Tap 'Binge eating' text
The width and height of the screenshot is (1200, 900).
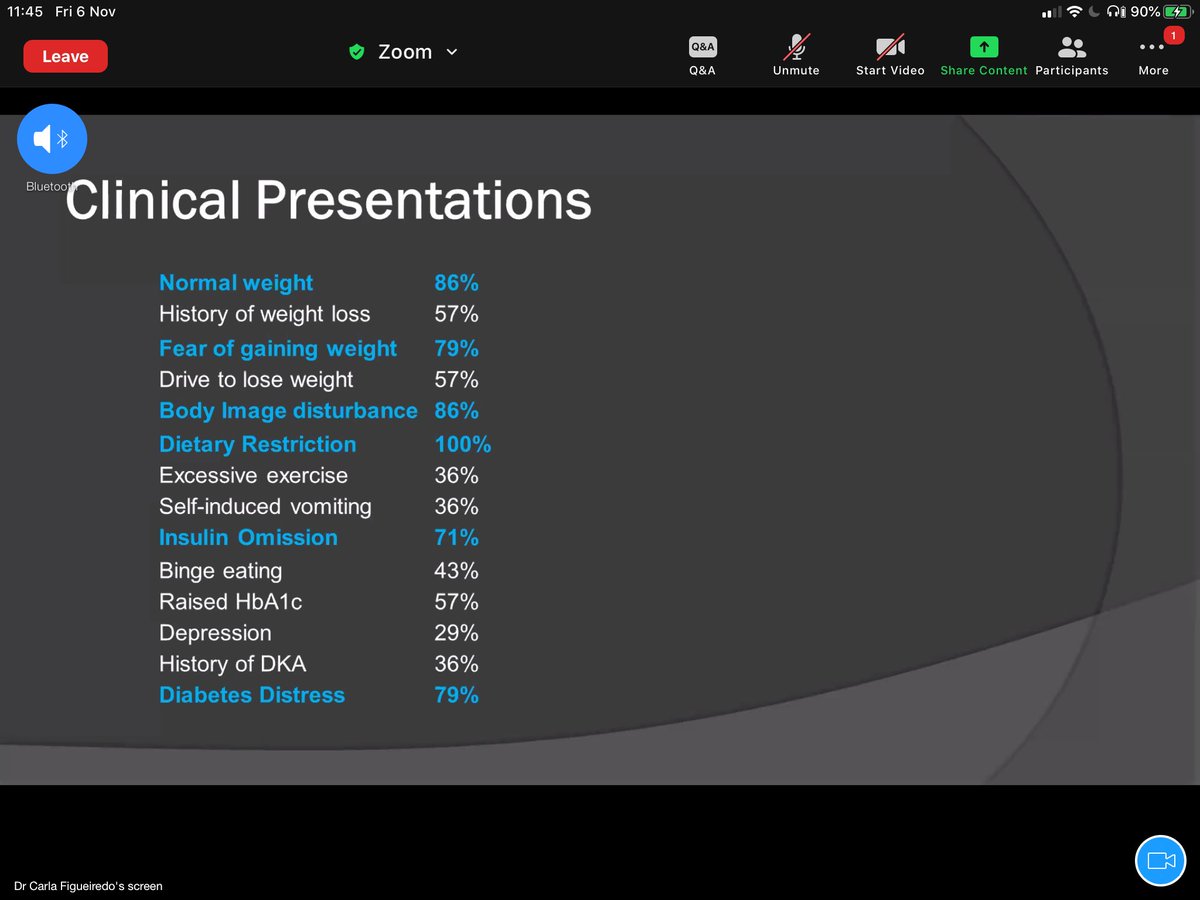pos(221,571)
